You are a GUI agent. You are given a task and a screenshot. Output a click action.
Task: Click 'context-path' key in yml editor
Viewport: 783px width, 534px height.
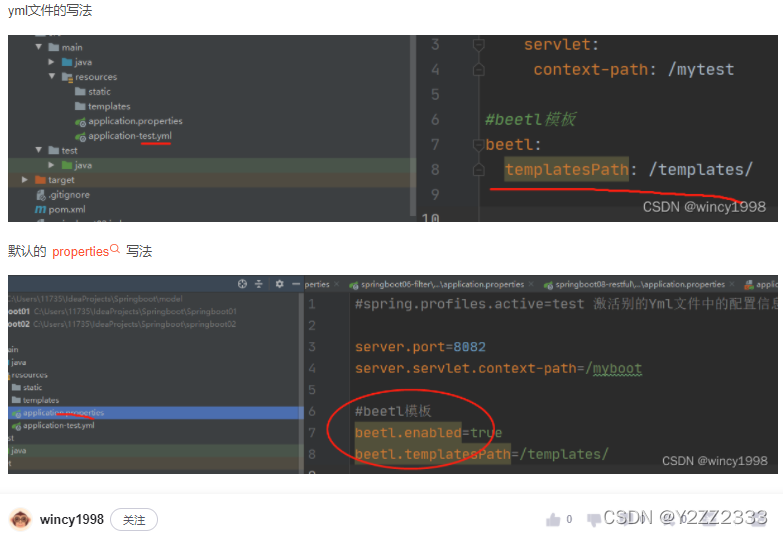click(591, 69)
